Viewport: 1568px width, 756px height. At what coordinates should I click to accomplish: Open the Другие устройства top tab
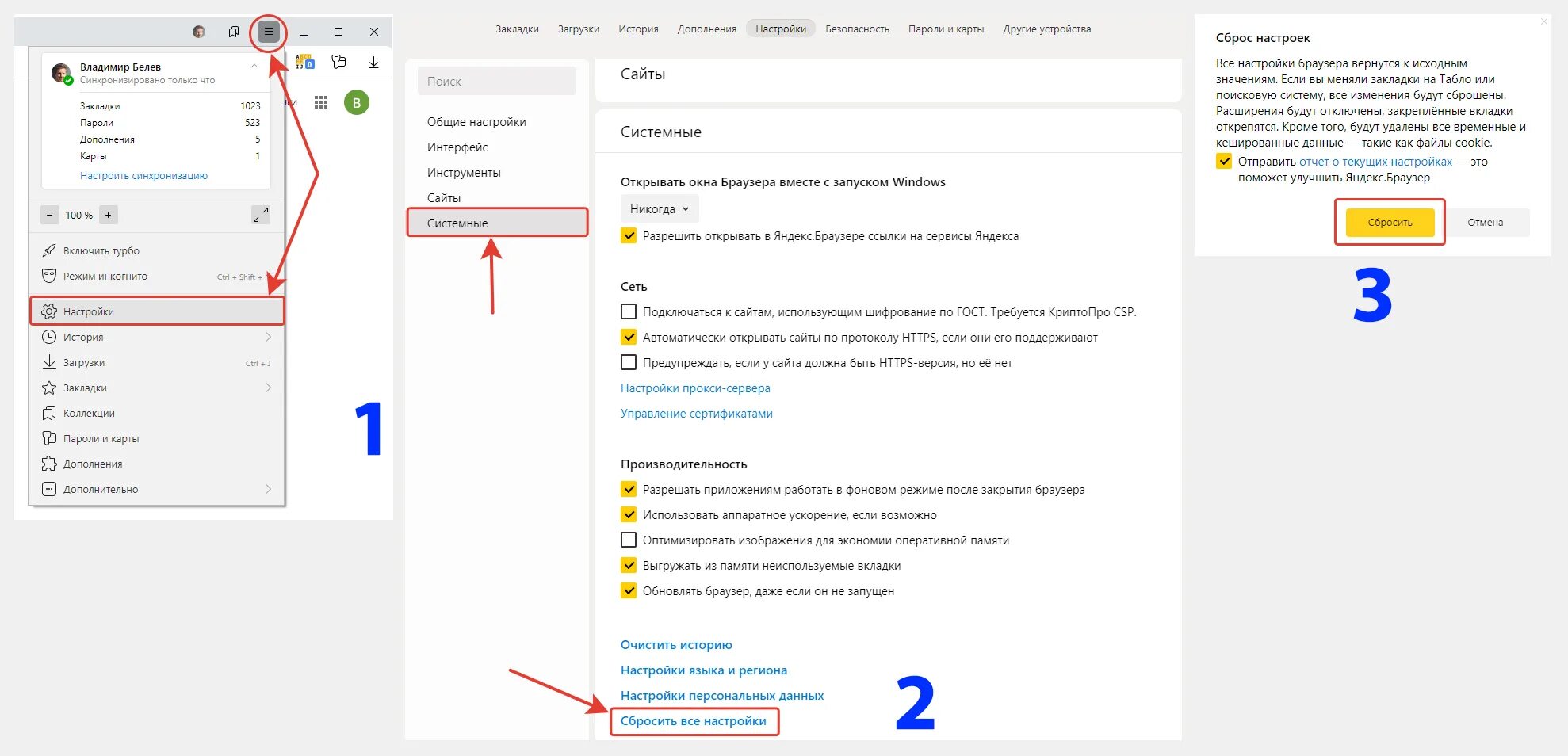click(1046, 29)
